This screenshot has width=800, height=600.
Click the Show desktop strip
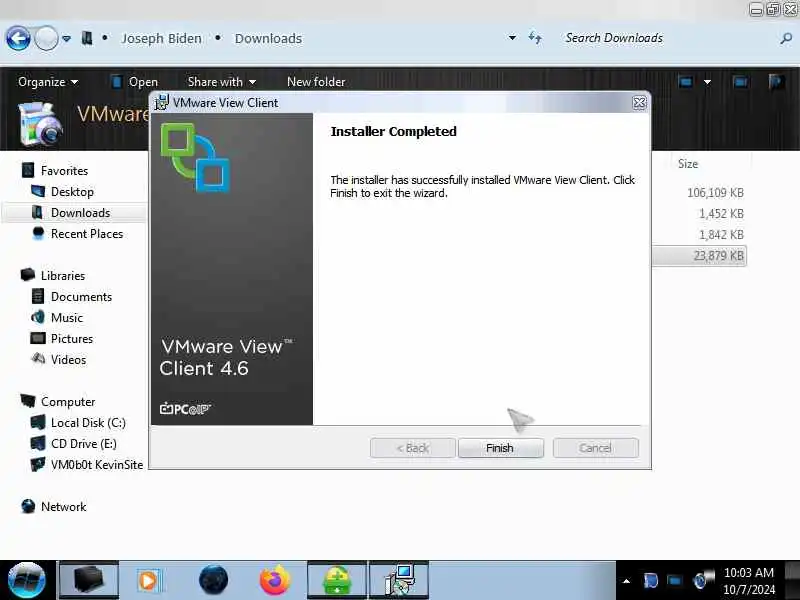tap(792, 580)
